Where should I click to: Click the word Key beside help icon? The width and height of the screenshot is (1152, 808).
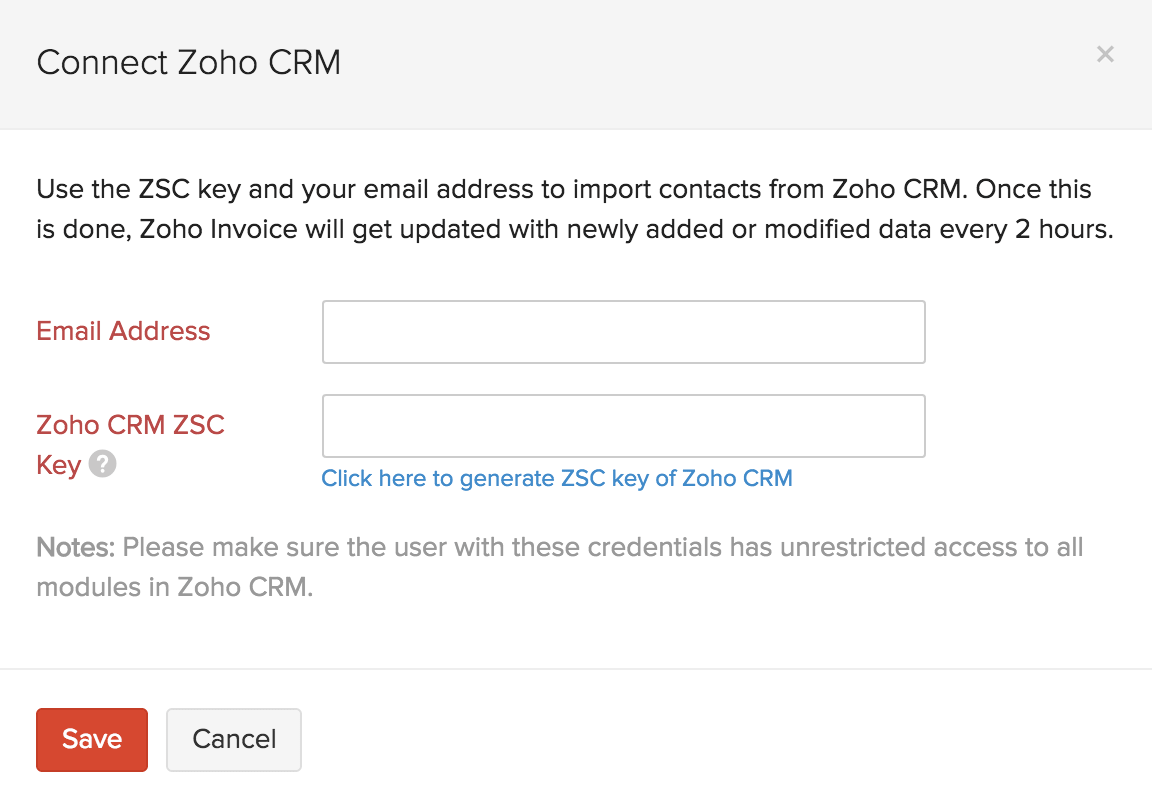click(58, 465)
